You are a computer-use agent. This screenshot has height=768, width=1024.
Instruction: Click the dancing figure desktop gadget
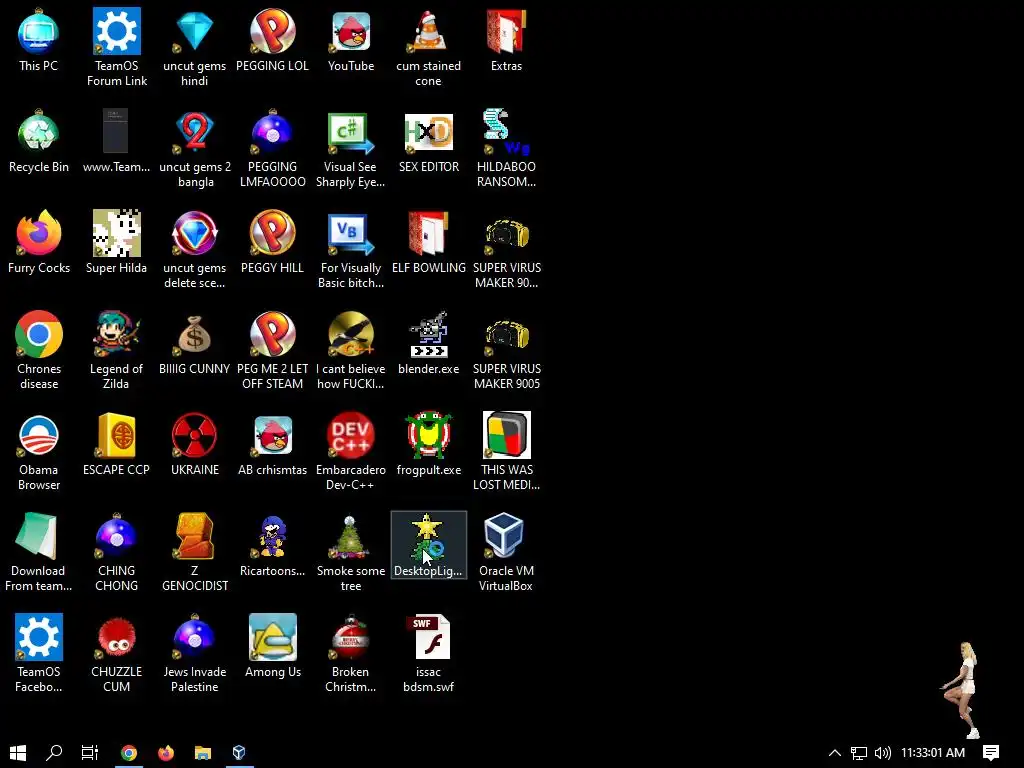[x=963, y=690]
